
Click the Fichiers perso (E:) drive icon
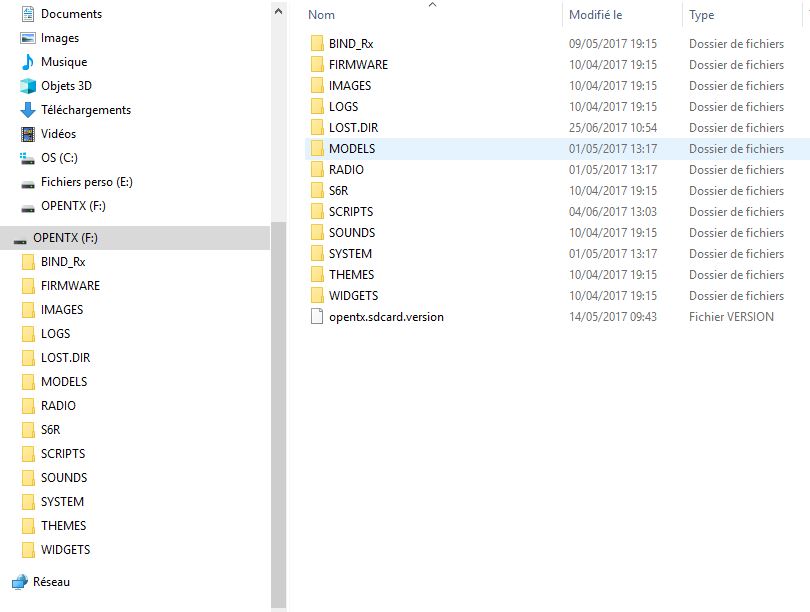pyautogui.click(x=28, y=184)
